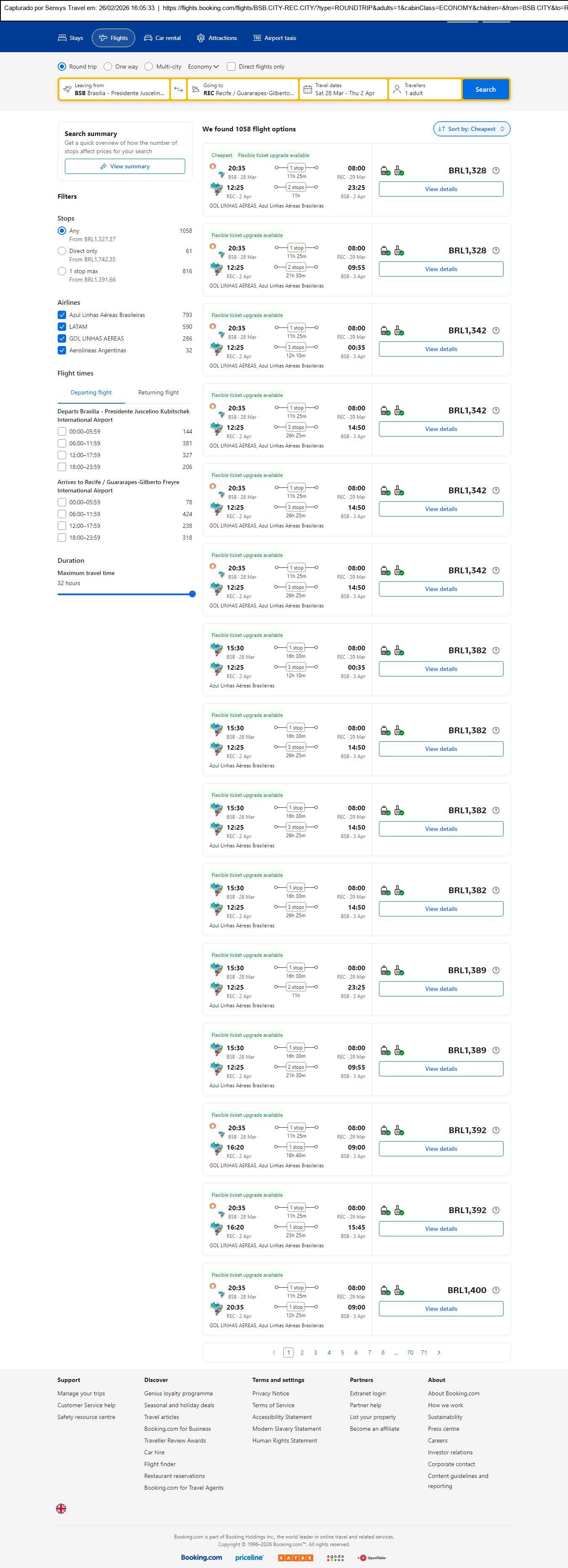Click the bed icon for Stays
This screenshot has height=1568, width=568.
click(x=62, y=38)
